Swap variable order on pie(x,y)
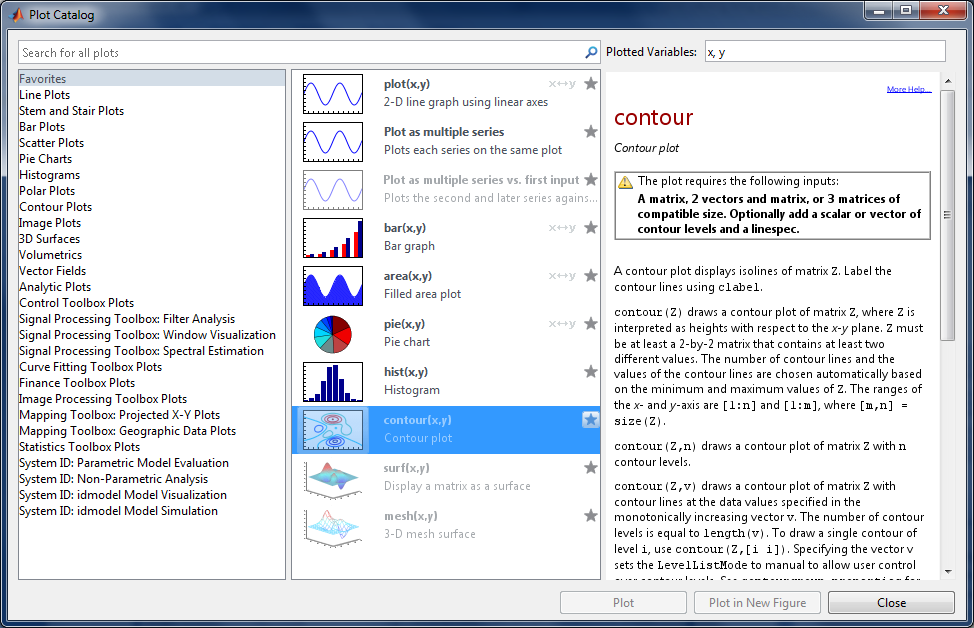Viewport: 974px width, 628px height. point(562,324)
